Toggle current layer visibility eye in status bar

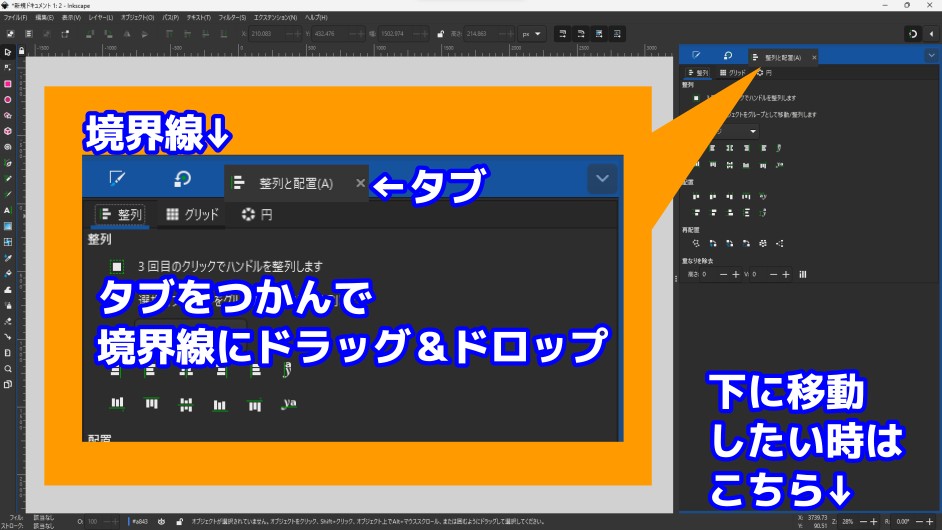[x=161, y=522]
